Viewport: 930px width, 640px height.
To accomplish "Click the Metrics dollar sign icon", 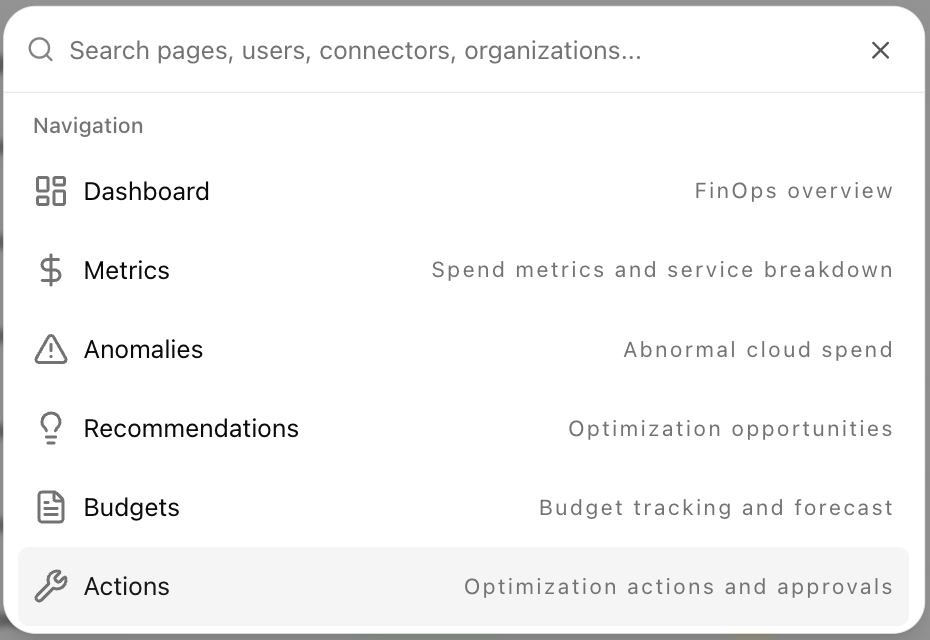I will tap(51, 270).
